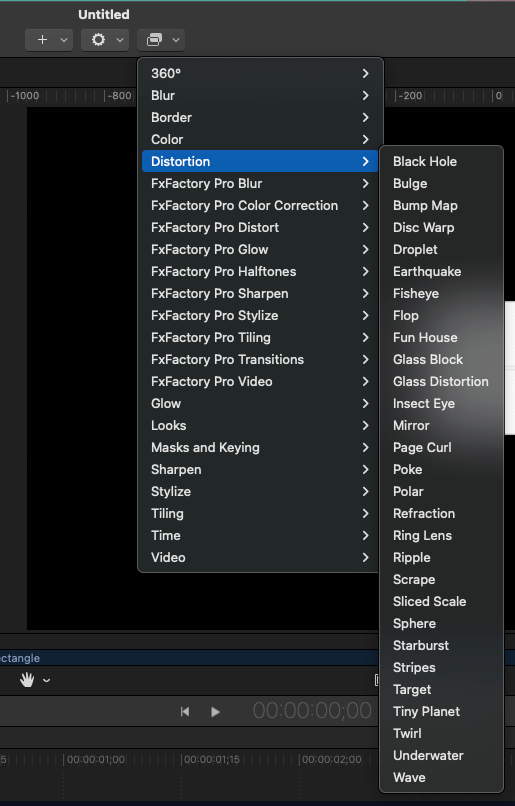Viewport: 515px width, 806px height.
Task: Apply the Mirror filter
Action: 441,426
